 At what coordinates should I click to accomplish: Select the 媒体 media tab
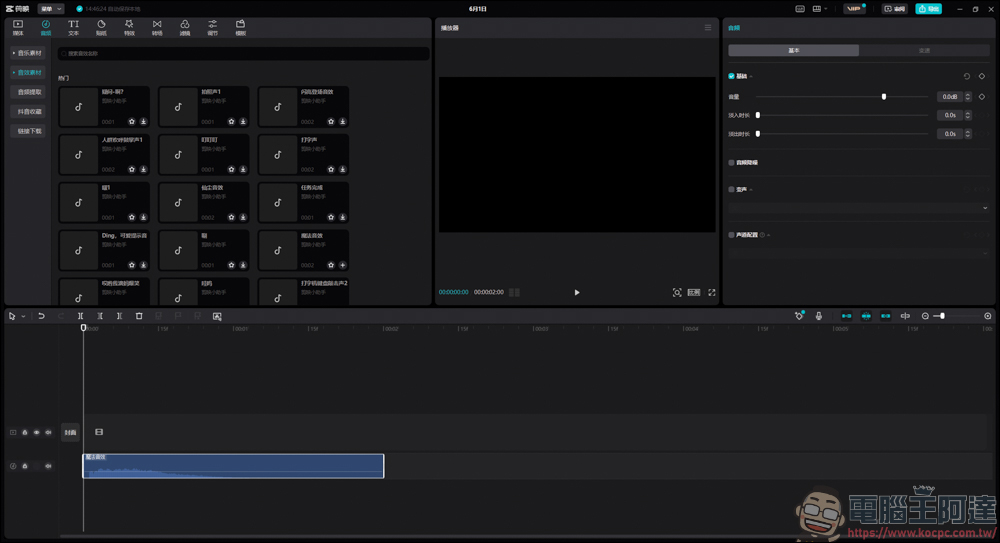(18, 27)
